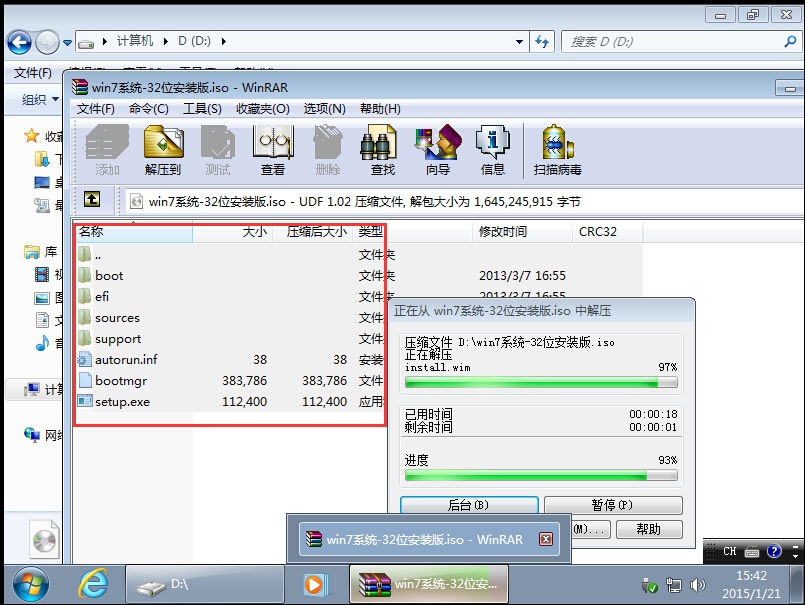Open the media player taskbar icon

tap(315, 585)
